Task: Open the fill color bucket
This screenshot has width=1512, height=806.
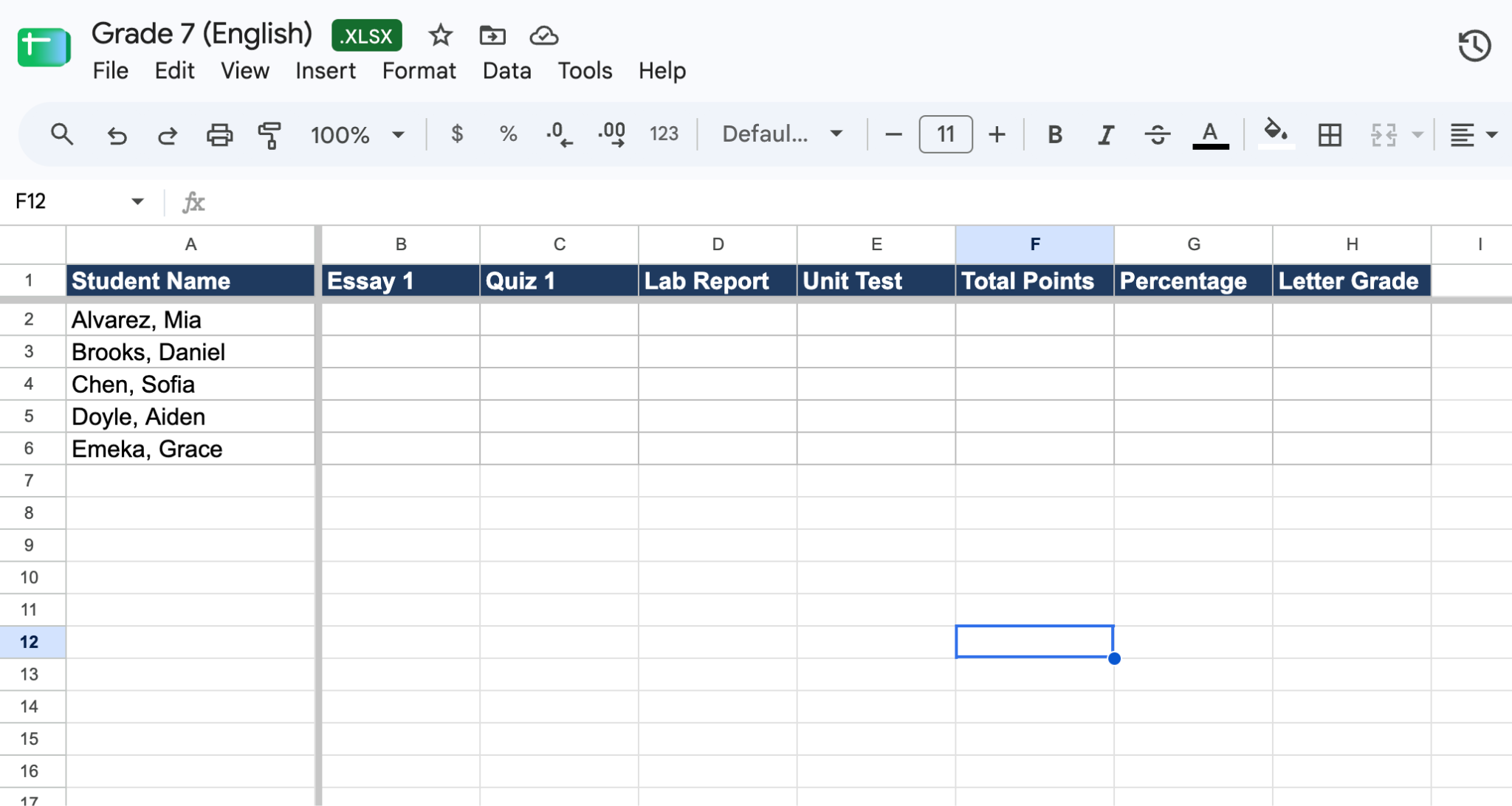Action: (1276, 134)
